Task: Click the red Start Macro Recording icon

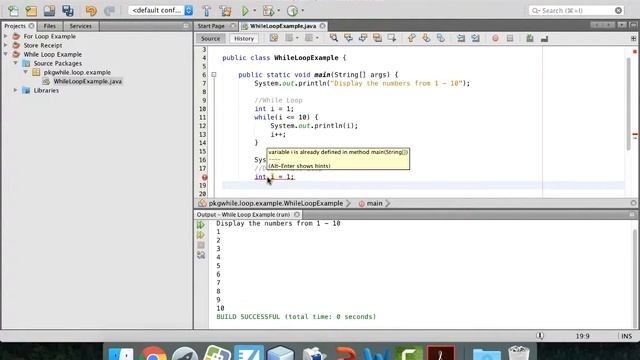Action: coord(495,38)
